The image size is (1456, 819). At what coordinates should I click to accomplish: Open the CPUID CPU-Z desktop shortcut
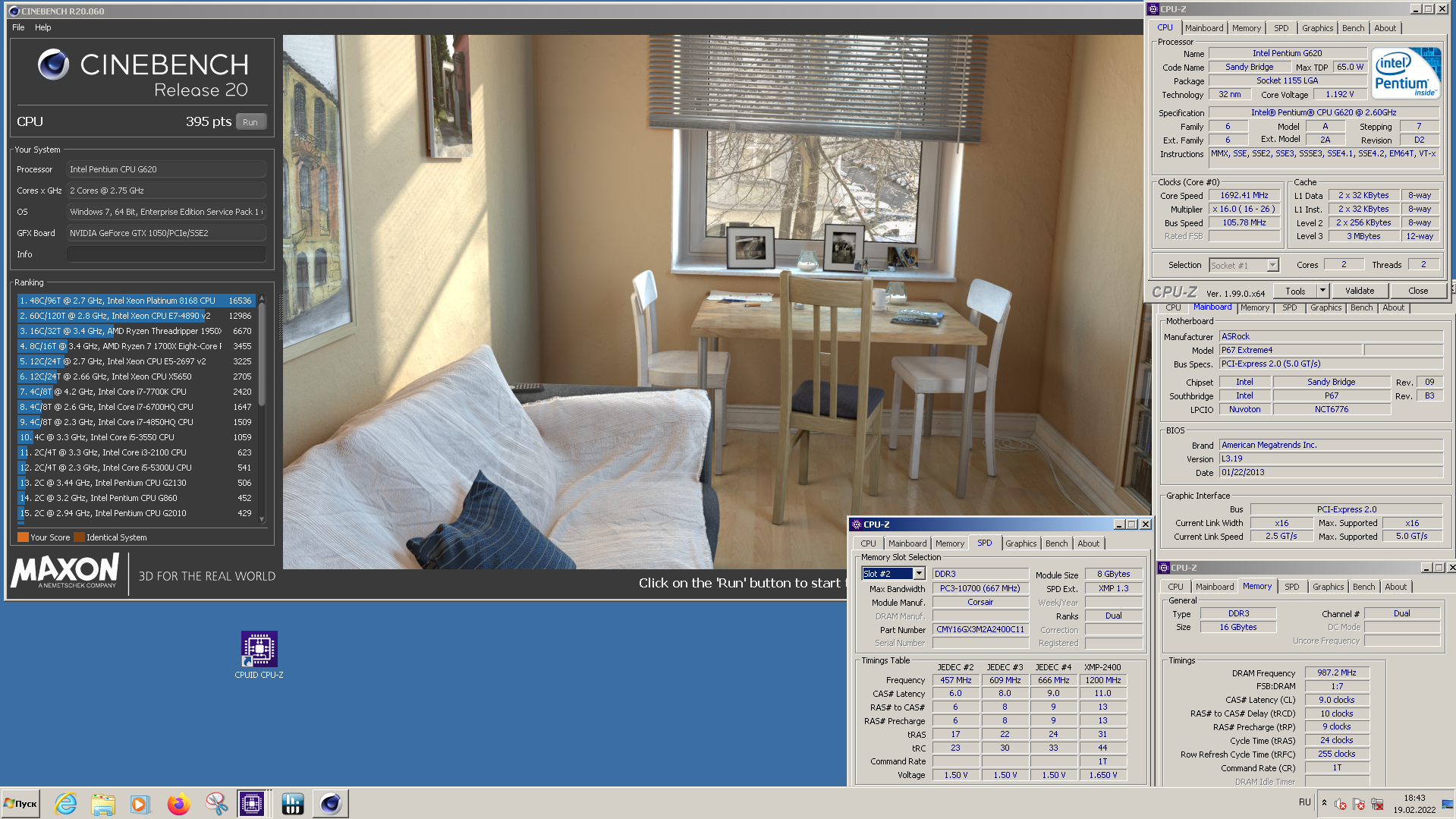[x=259, y=654]
